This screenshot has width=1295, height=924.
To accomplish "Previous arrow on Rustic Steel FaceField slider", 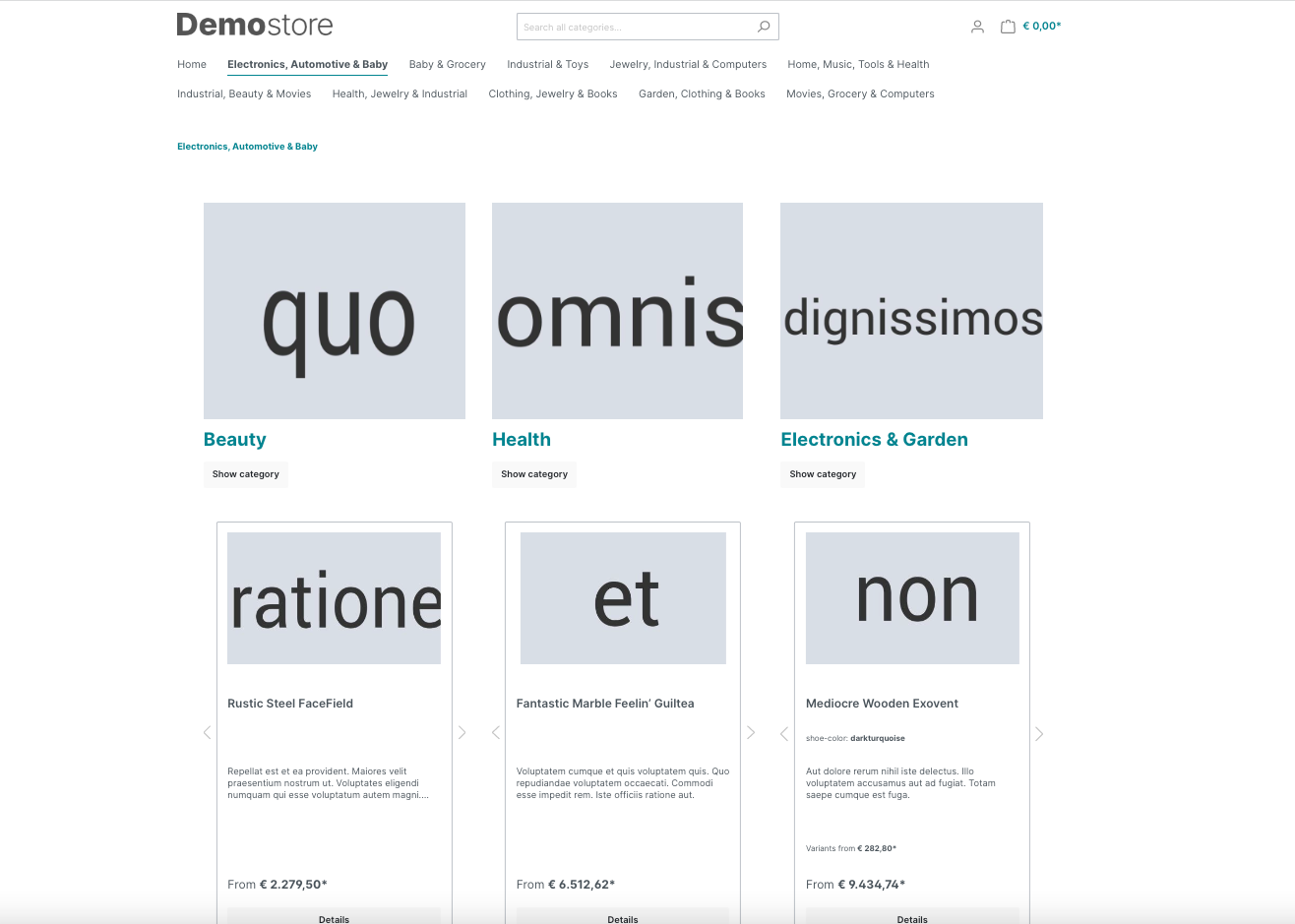I will pyautogui.click(x=207, y=732).
